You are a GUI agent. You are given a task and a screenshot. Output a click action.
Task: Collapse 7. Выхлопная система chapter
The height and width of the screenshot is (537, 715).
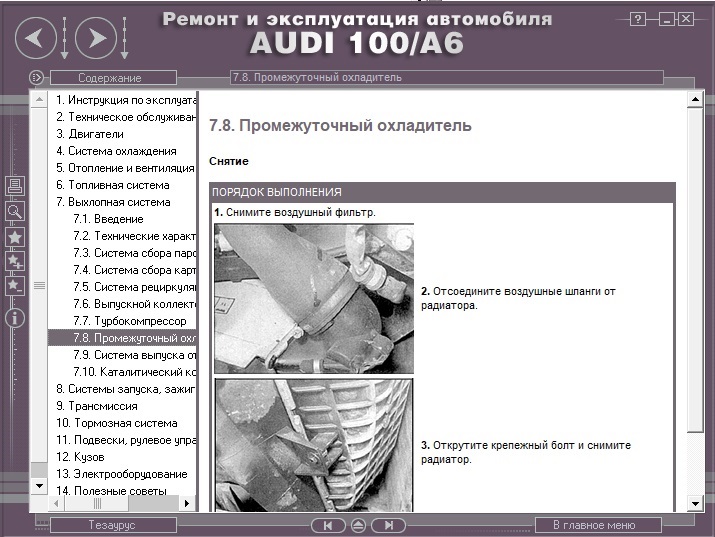click(x=113, y=202)
